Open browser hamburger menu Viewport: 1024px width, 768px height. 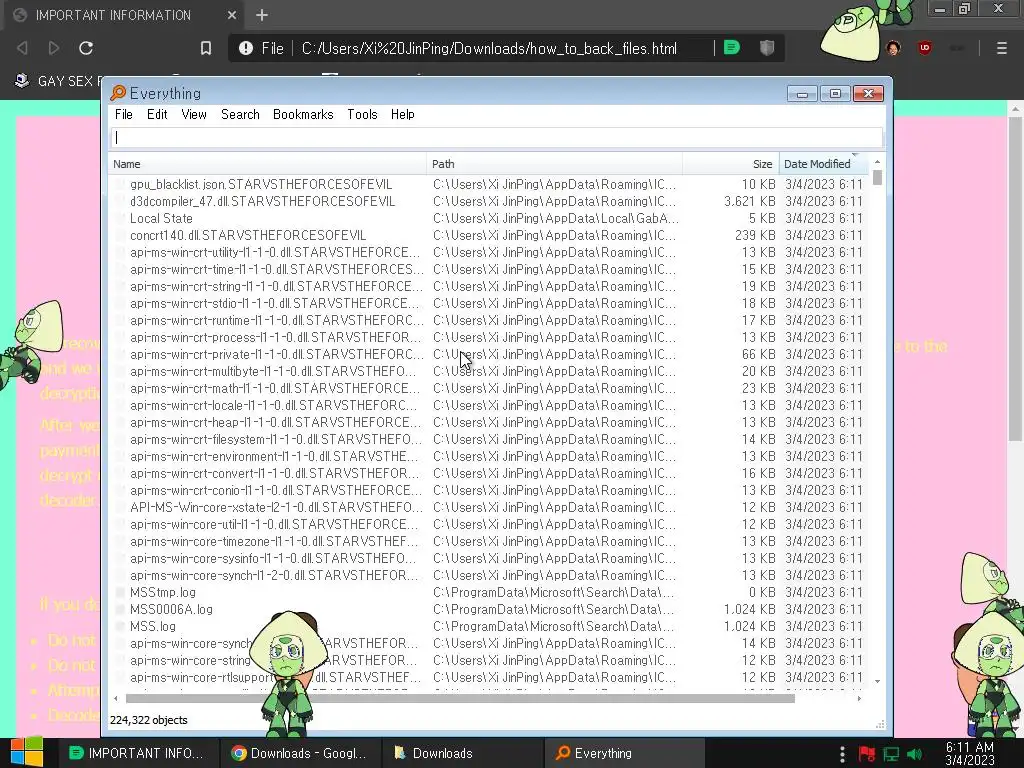(1001, 48)
